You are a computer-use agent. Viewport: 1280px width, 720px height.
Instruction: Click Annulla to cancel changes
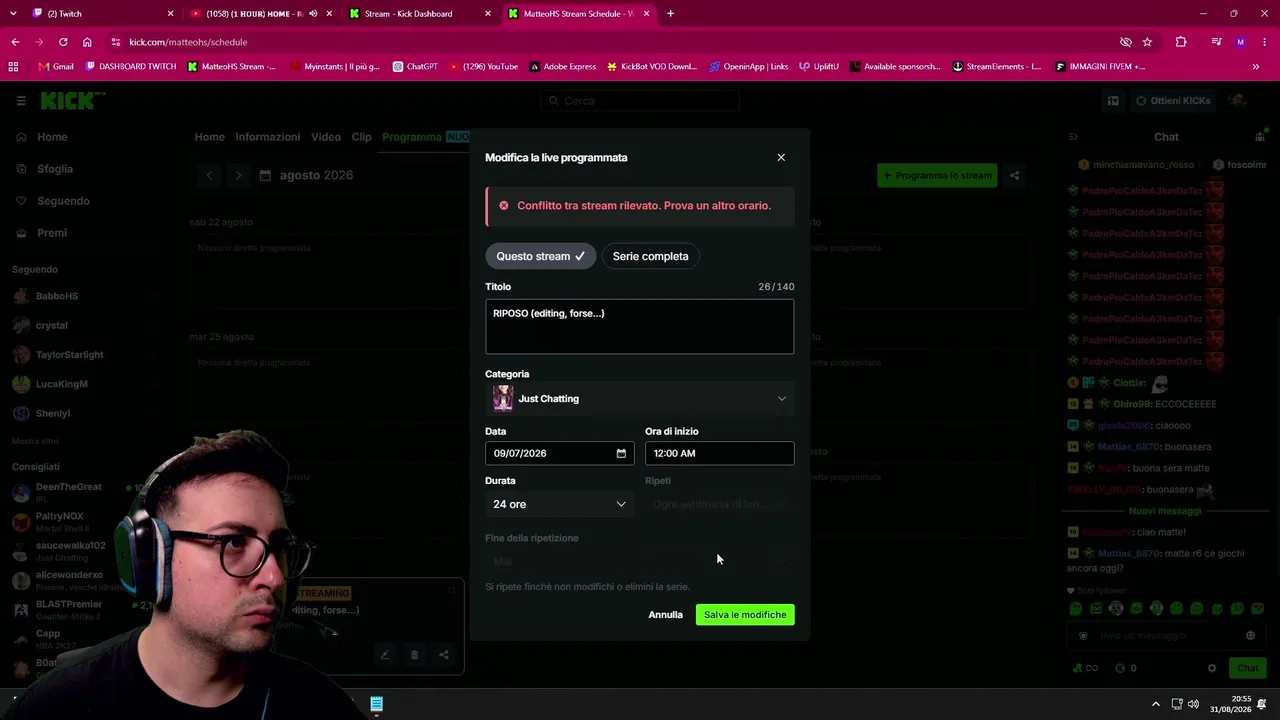665,615
